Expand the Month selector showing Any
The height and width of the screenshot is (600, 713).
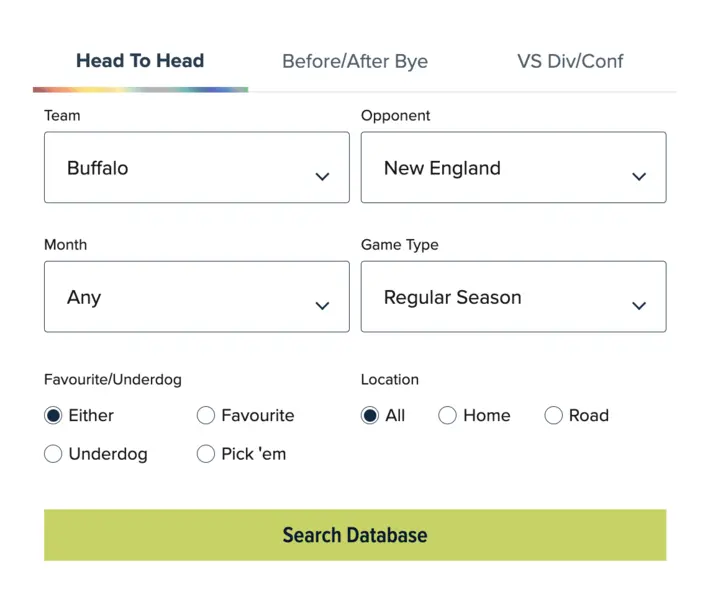(x=180, y=297)
